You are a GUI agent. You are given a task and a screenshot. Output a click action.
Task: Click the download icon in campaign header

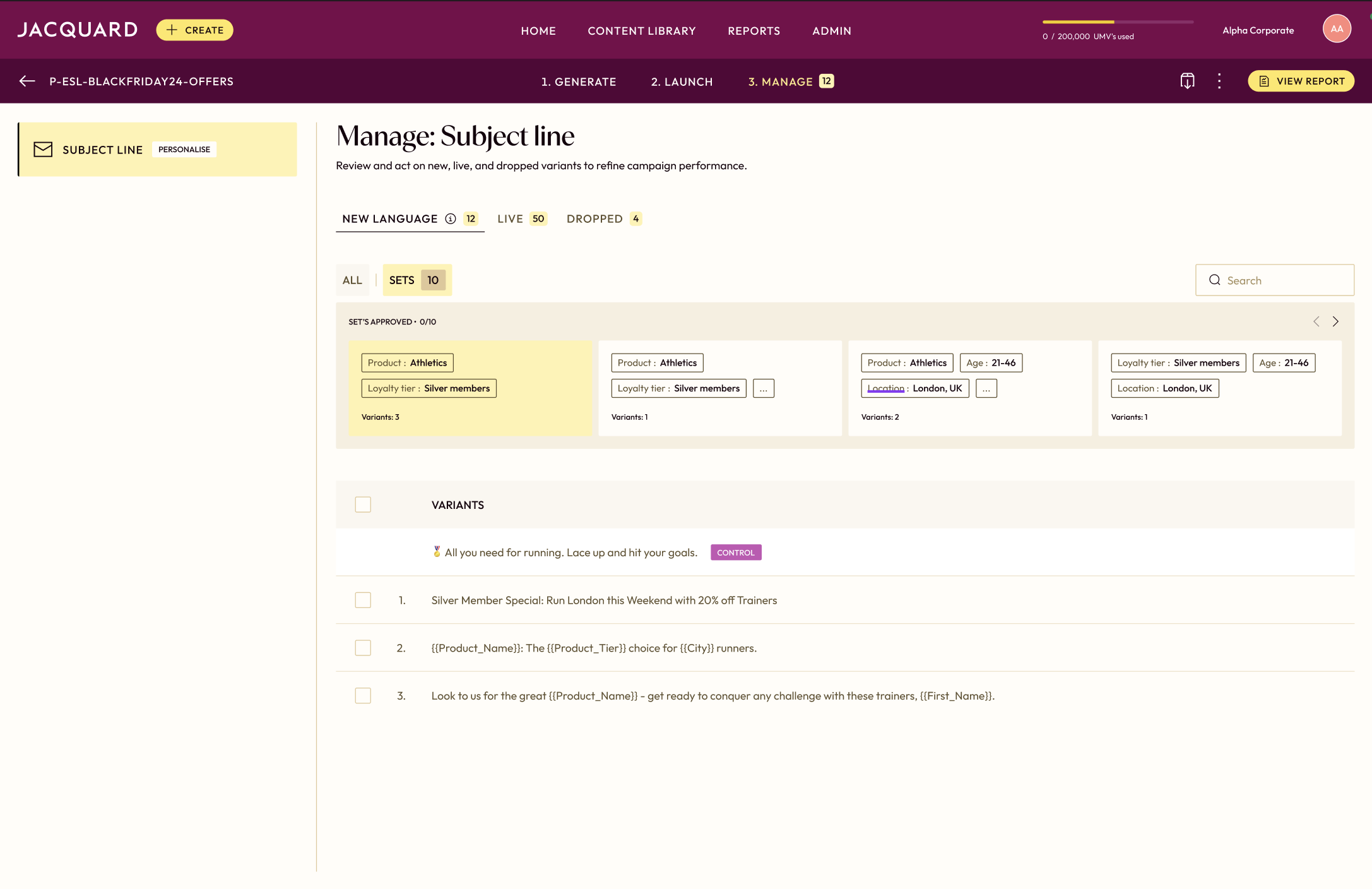click(x=1187, y=81)
